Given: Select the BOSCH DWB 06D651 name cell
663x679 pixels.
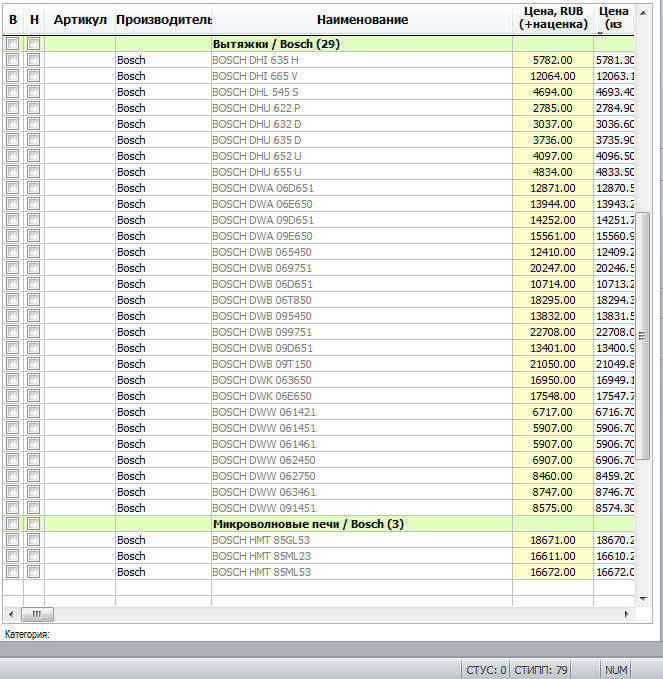Looking at the screenshot, I should (x=362, y=284).
